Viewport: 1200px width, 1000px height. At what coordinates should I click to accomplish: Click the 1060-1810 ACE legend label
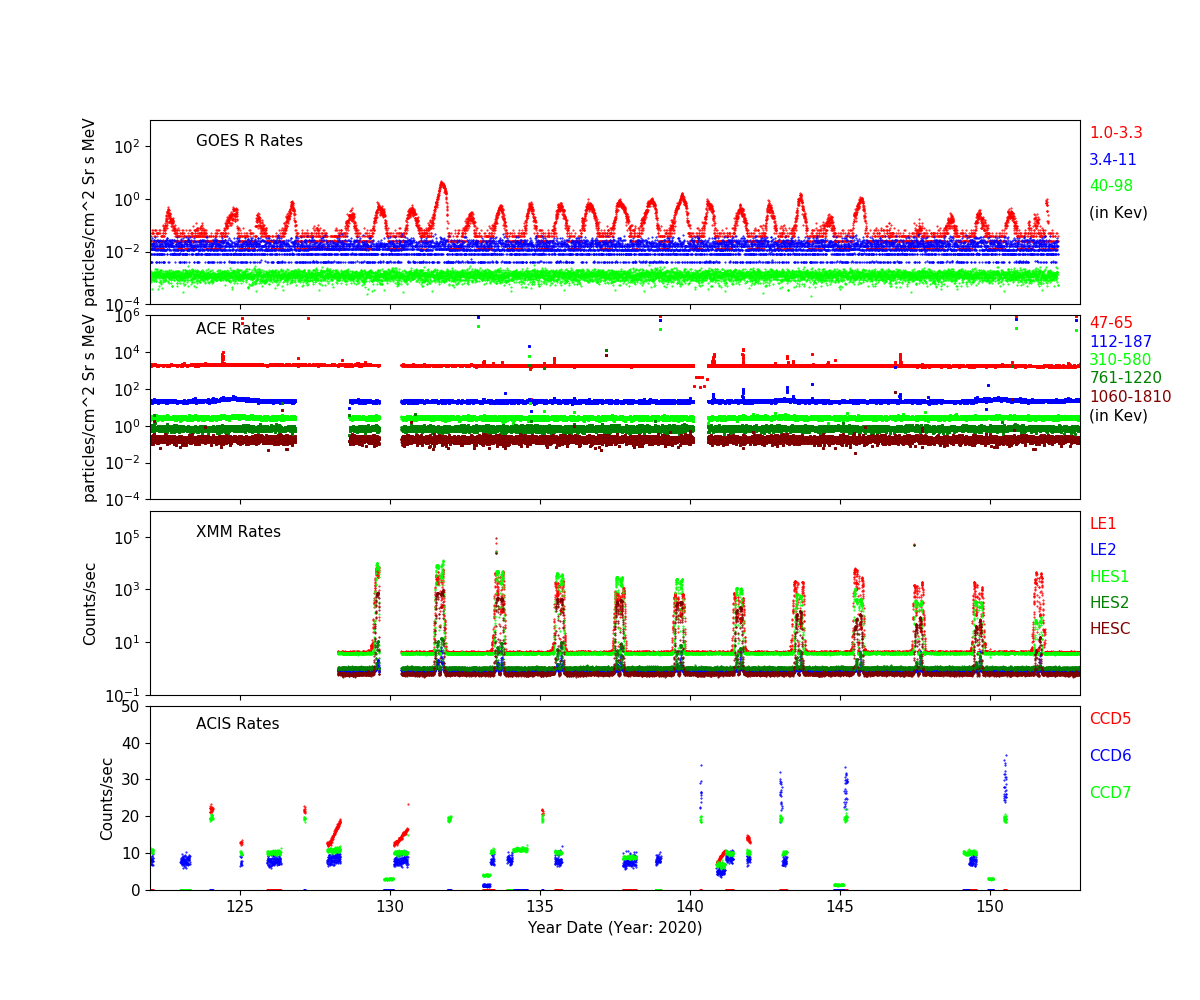[1129, 397]
